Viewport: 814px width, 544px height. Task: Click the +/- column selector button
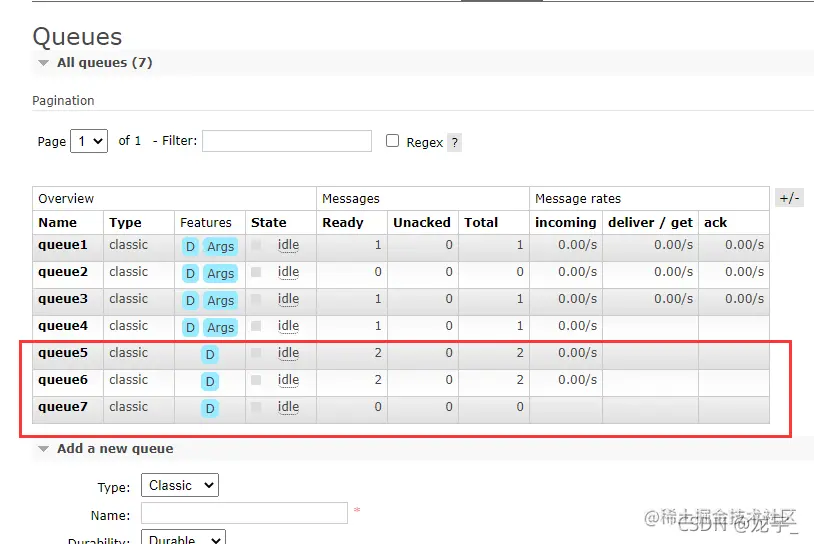point(789,198)
